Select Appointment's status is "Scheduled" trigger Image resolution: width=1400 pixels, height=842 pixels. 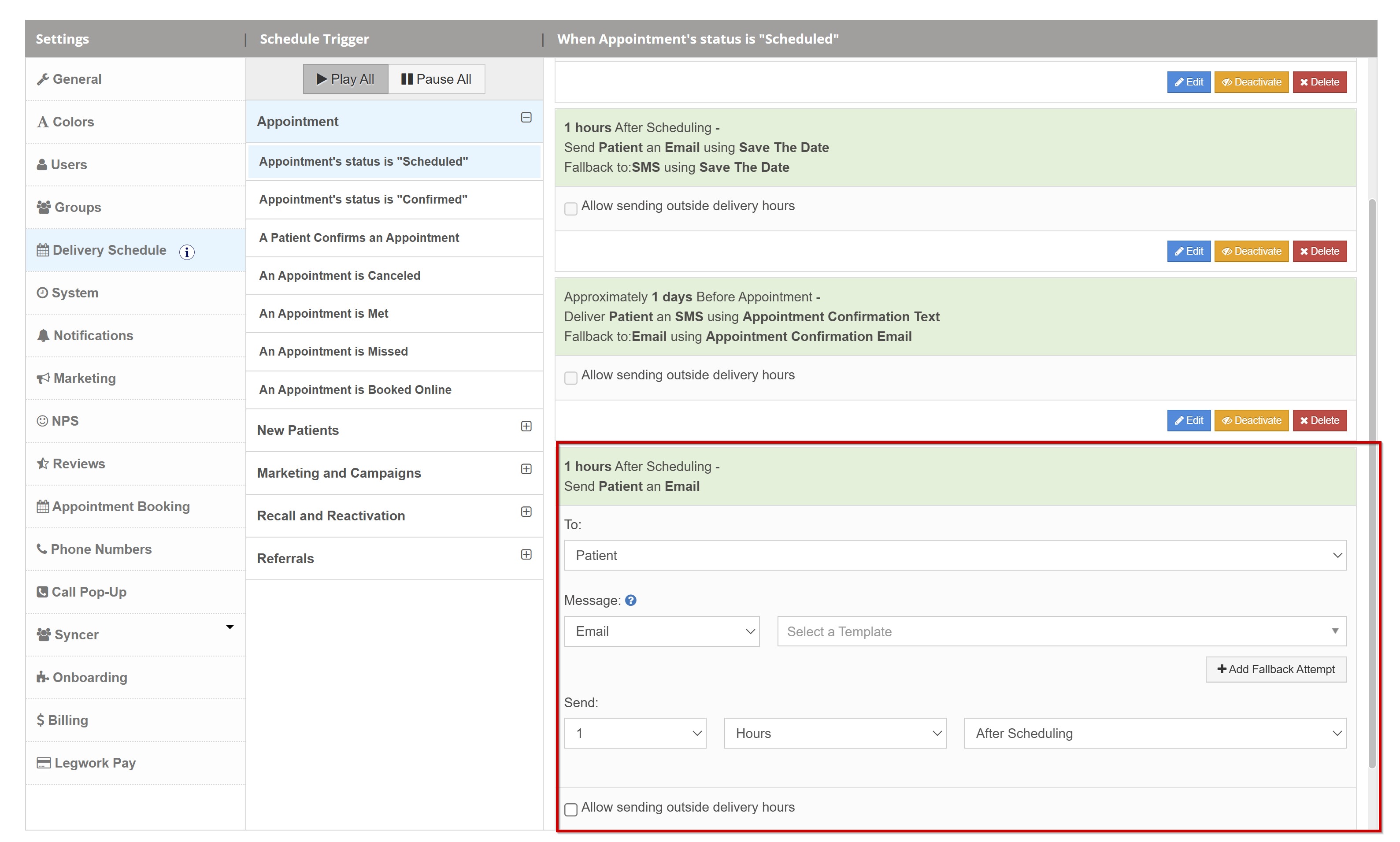(x=394, y=162)
